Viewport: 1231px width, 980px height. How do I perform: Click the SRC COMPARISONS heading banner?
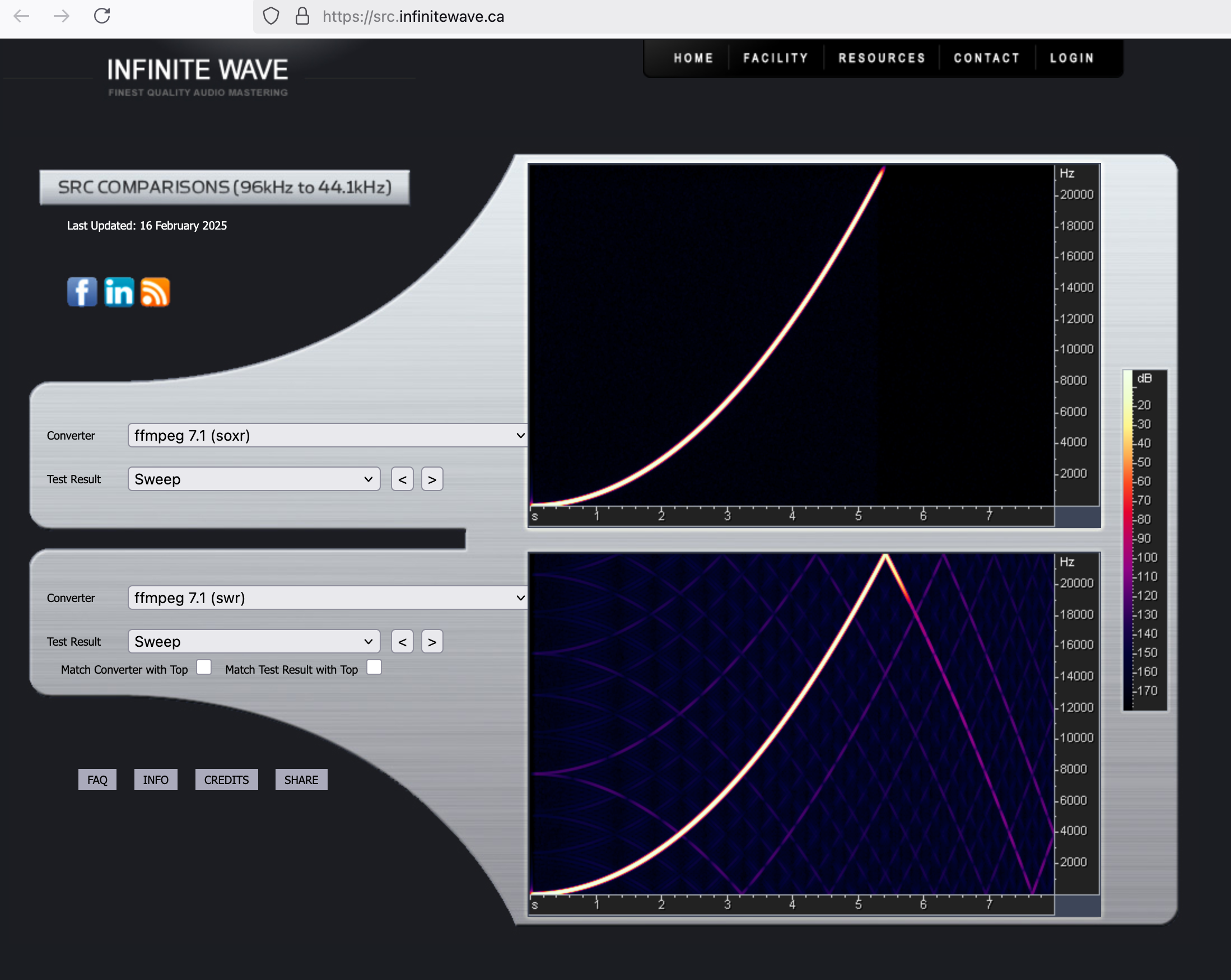click(x=225, y=187)
